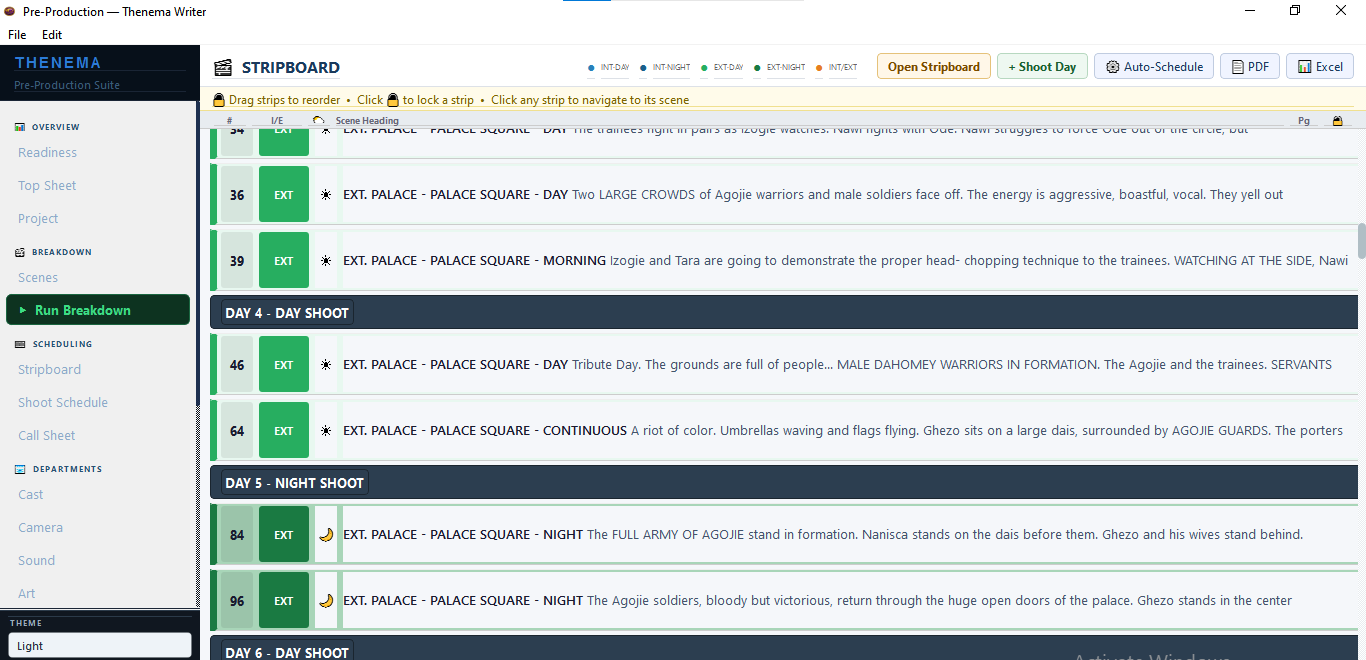This screenshot has height=660, width=1366.
Task: Click the moon icon on scene 84
Action: click(325, 535)
